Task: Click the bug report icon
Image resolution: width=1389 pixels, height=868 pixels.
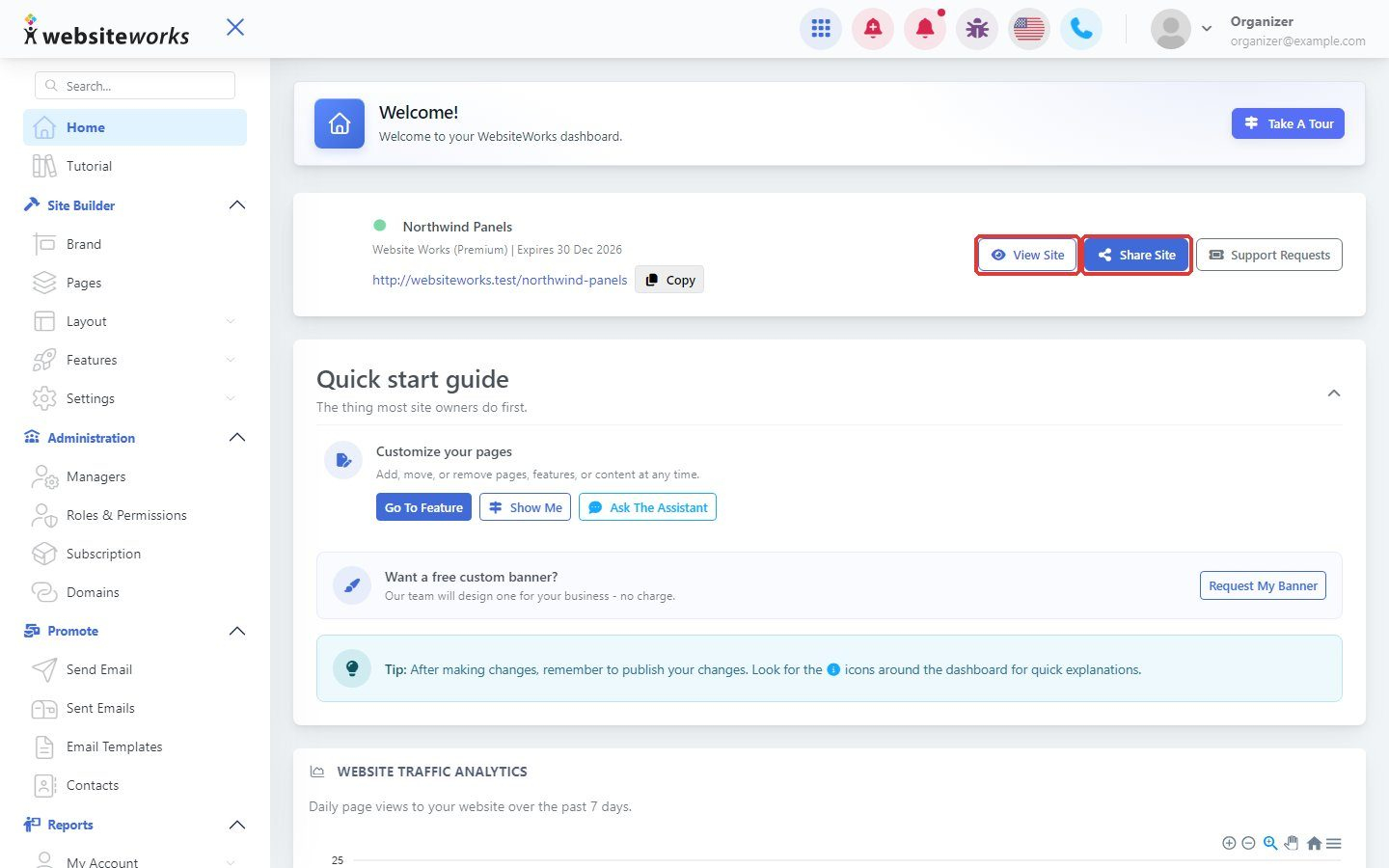Action: pyautogui.click(x=977, y=29)
